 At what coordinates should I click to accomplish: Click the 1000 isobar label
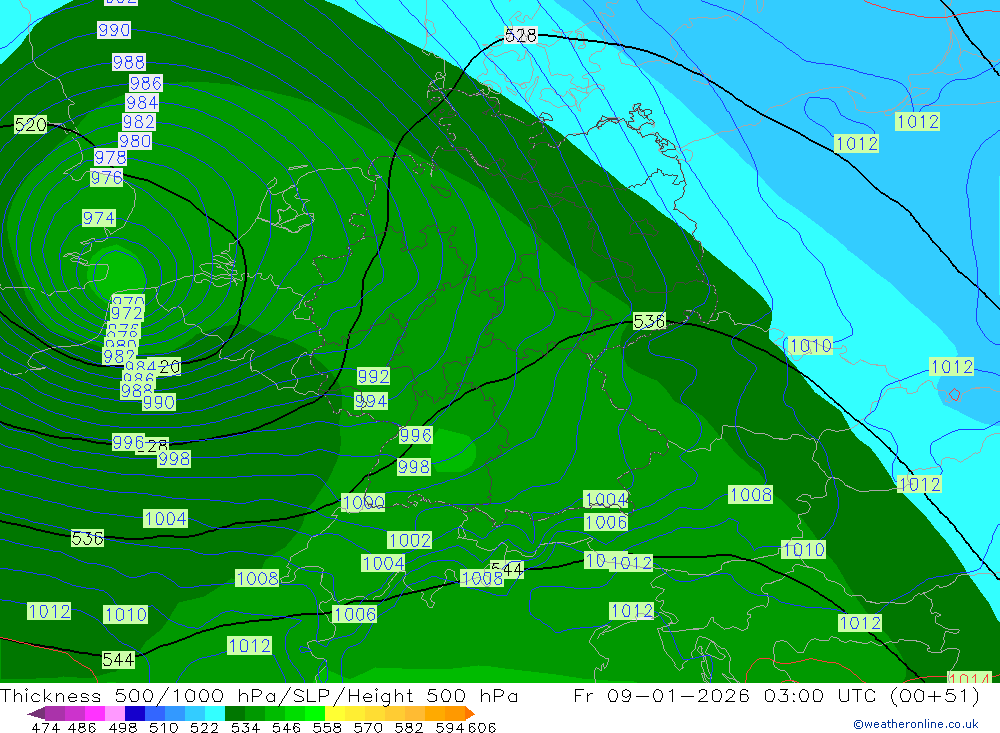pos(363,503)
